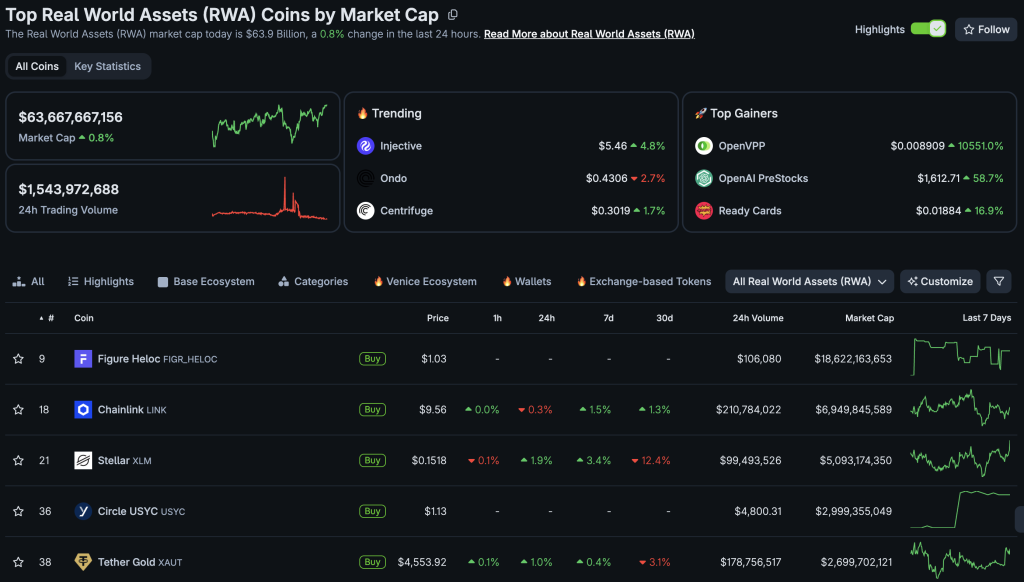Select the Wallets tab
The image size is (1024, 582).
[526, 282]
